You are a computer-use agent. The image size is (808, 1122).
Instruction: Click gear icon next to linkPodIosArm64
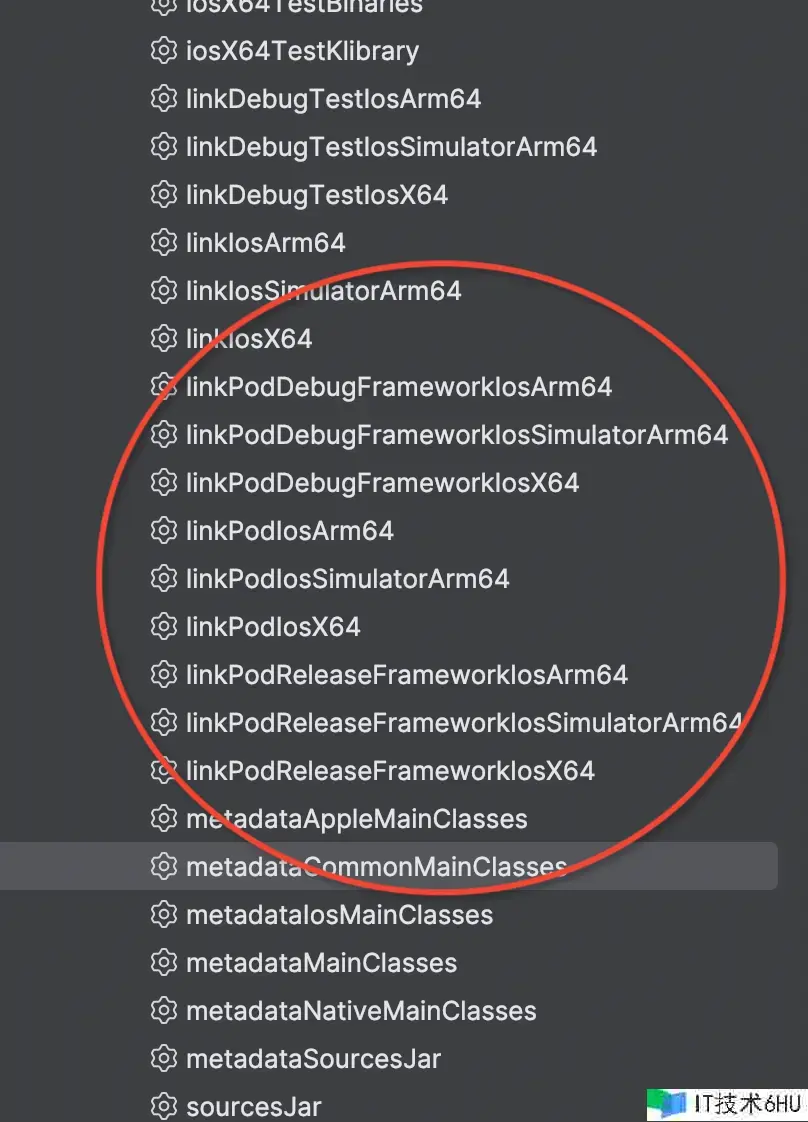click(164, 530)
